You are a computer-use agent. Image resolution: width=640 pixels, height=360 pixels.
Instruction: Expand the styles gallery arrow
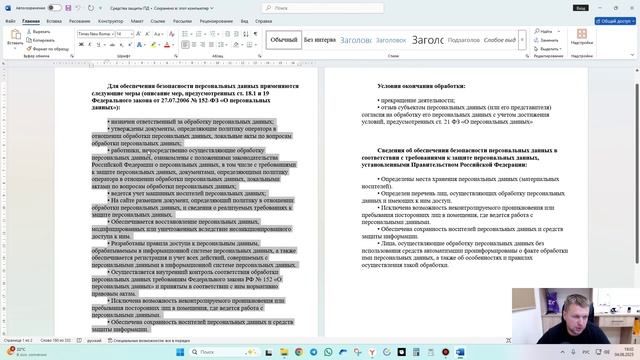[x=522, y=40]
